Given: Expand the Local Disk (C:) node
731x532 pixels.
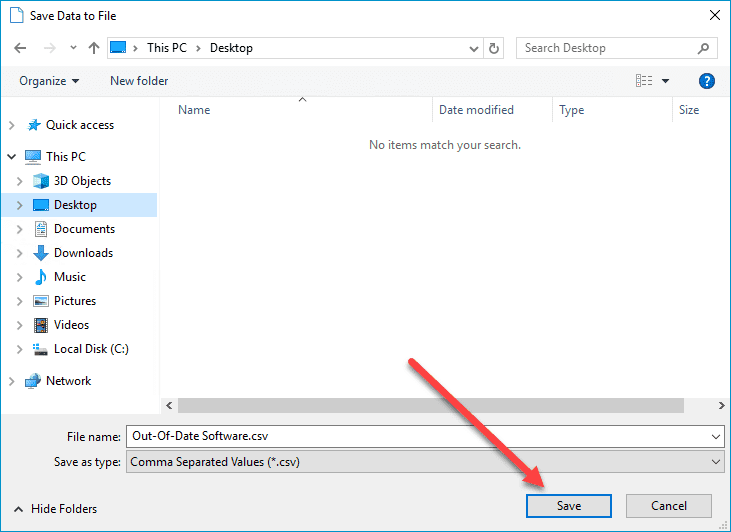Looking at the screenshot, I should pyautogui.click(x=20, y=349).
